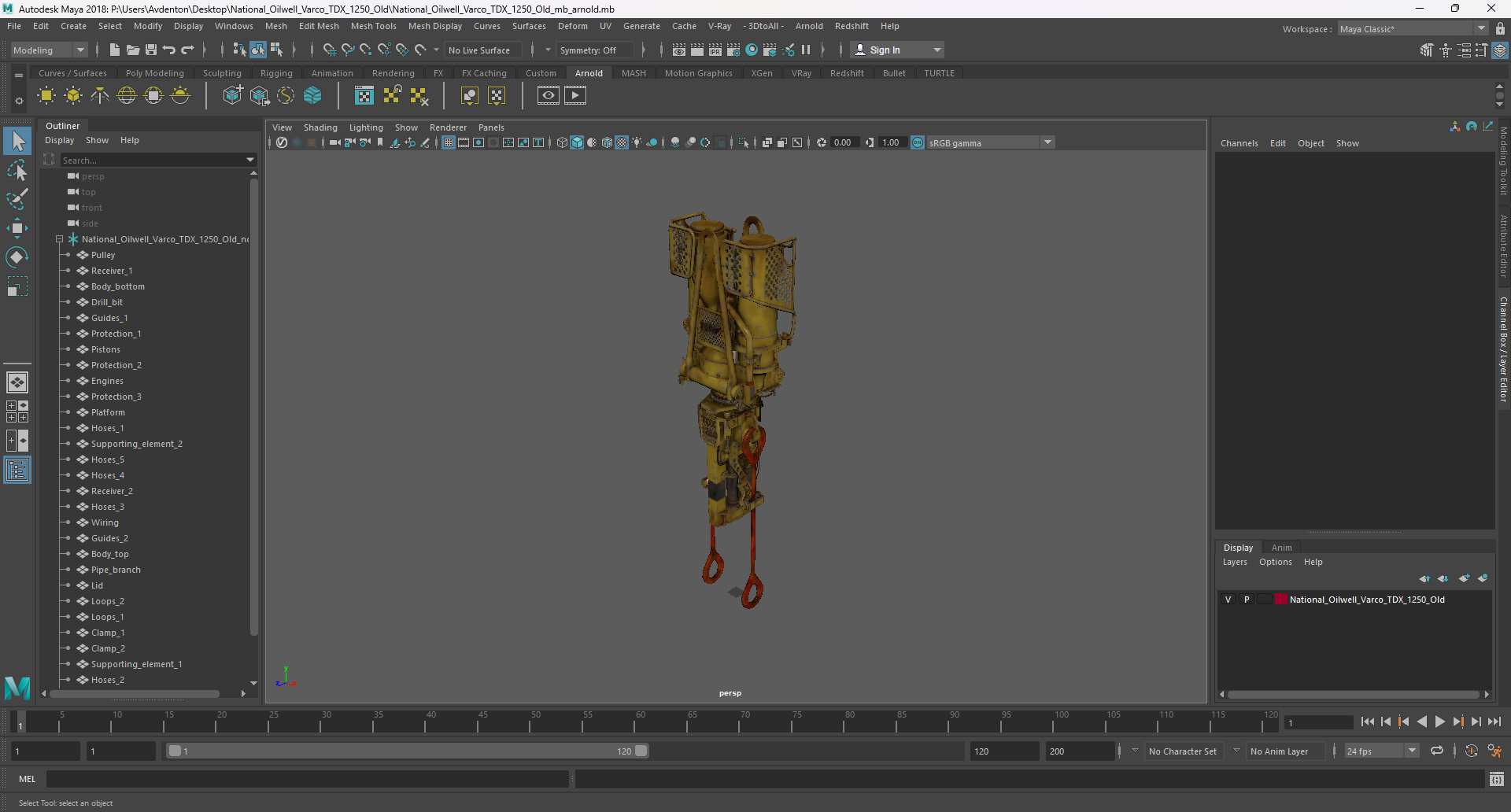Select the Drill_bit node in Outliner

point(107,302)
